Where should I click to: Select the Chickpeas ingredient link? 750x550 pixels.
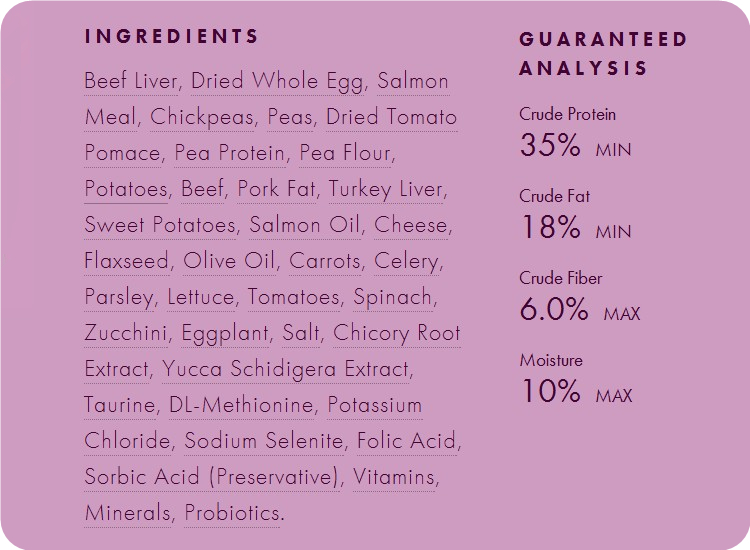[202, 117]
